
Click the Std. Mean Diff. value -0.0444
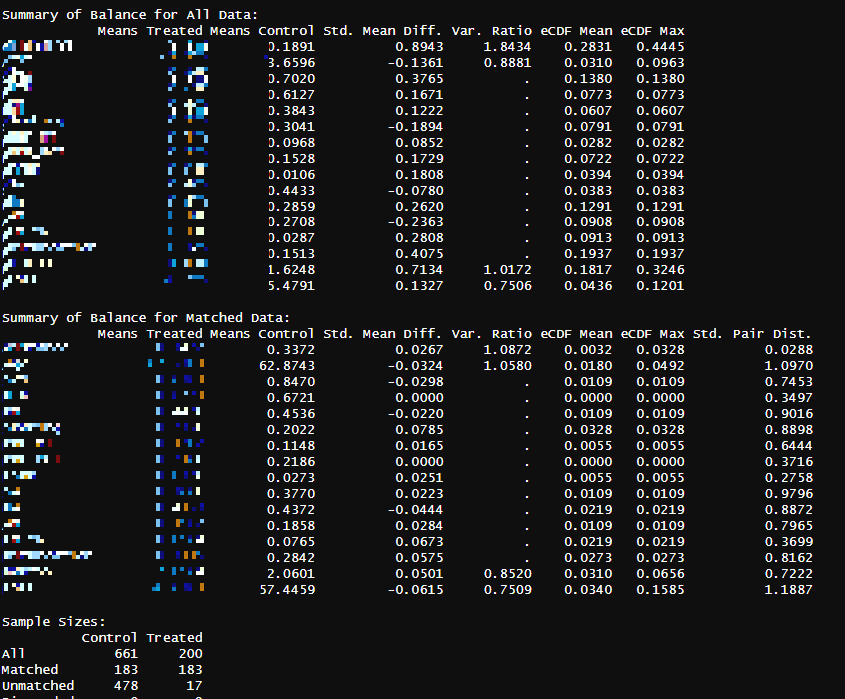pyautogui.click(x=415, y=510)
